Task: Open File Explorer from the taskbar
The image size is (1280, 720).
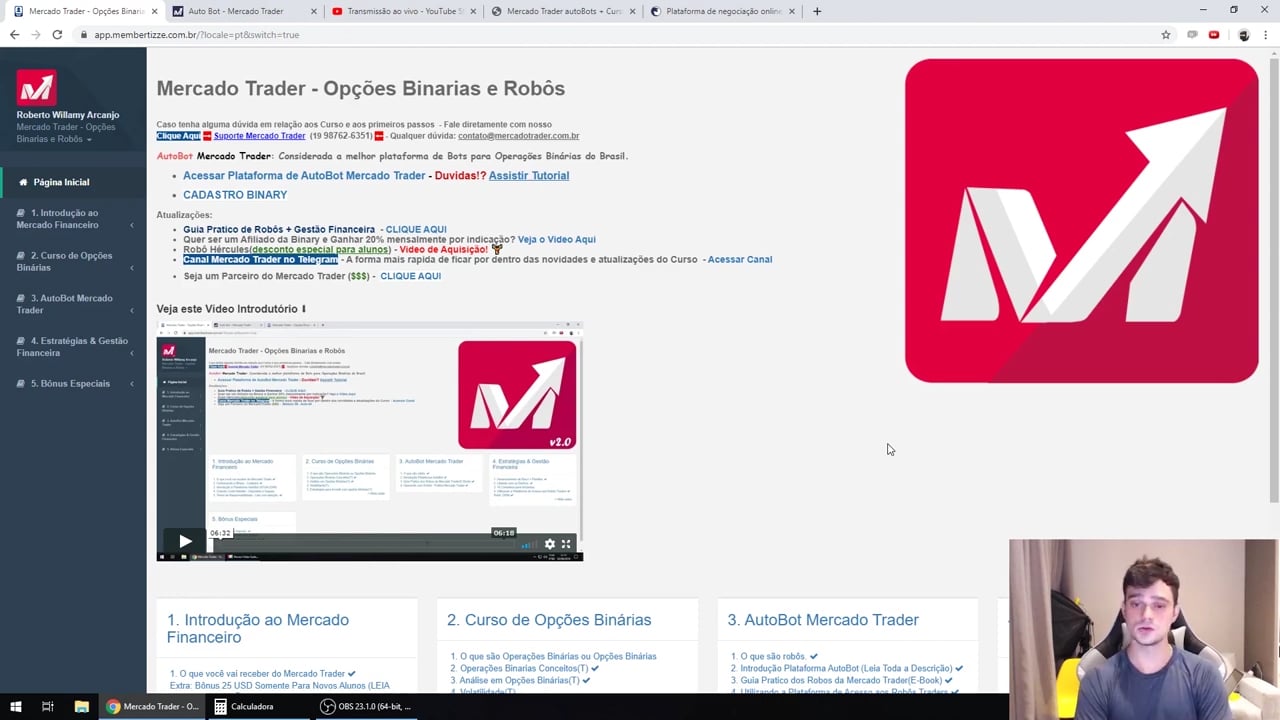Action: click(82, 706)
